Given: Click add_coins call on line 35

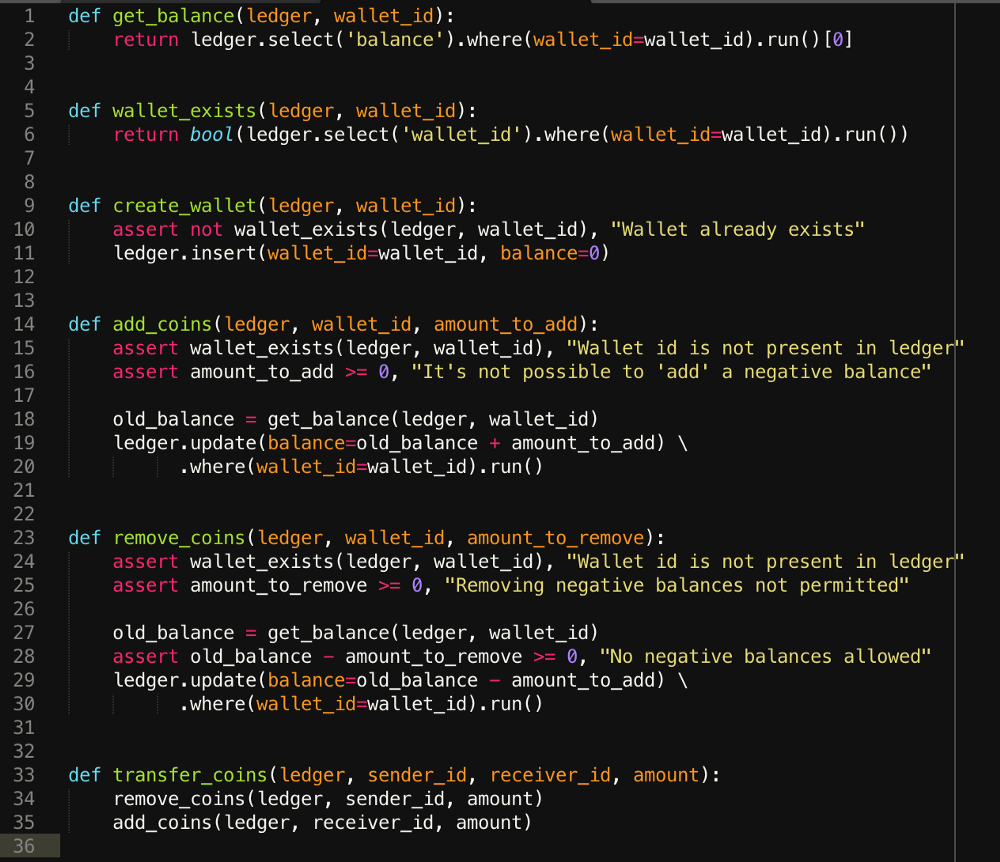Looking at the screenshot, I should point(162,822).
